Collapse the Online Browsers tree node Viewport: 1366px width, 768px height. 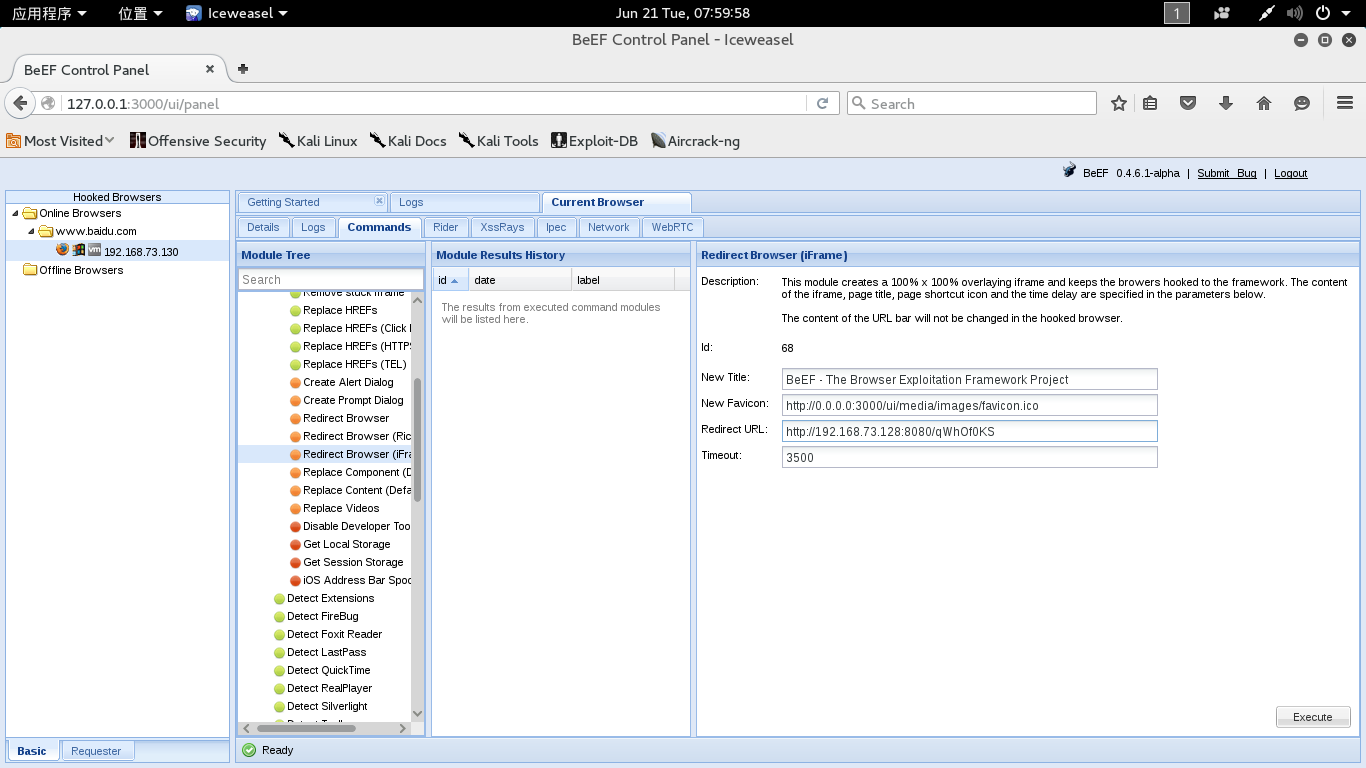tap(15, 213)
